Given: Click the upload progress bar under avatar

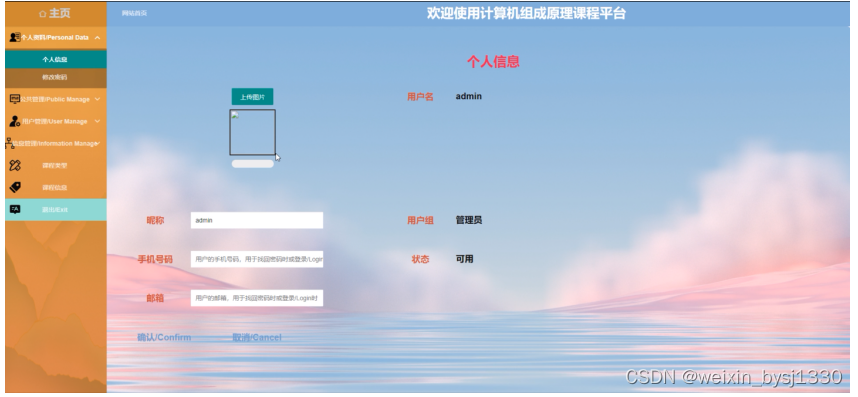Looking at the screenshot, I should coord(252,164).
